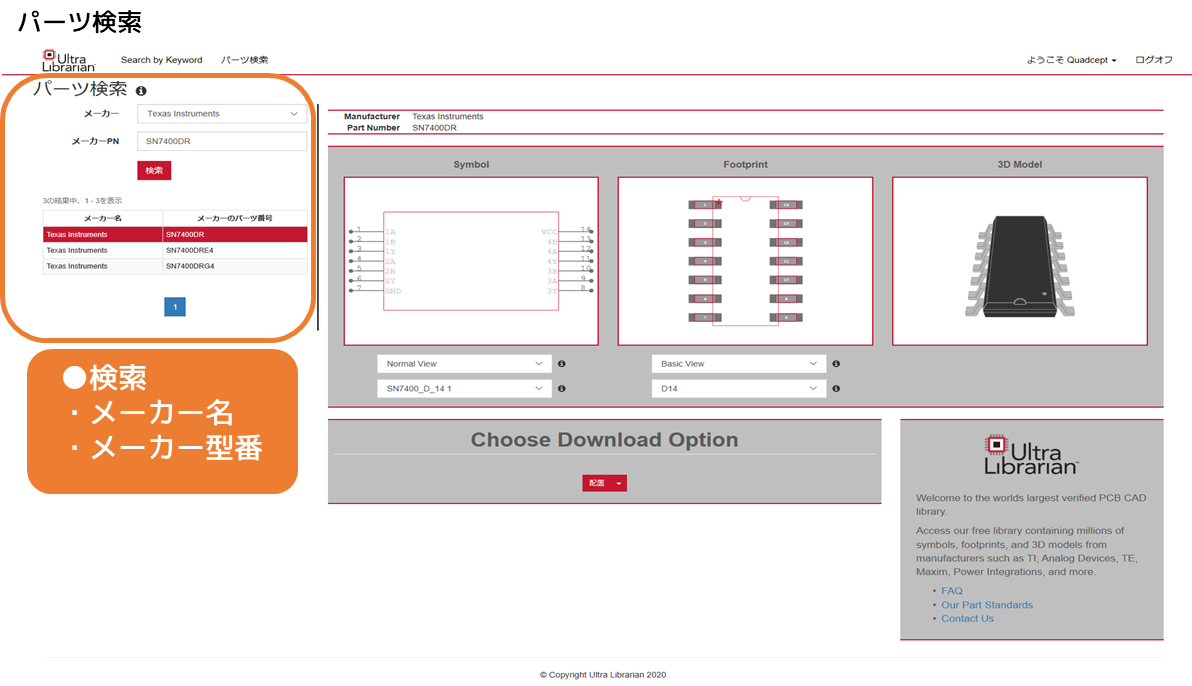
Task: Open パーツ検索 navigation menu item
Action: 244,60
